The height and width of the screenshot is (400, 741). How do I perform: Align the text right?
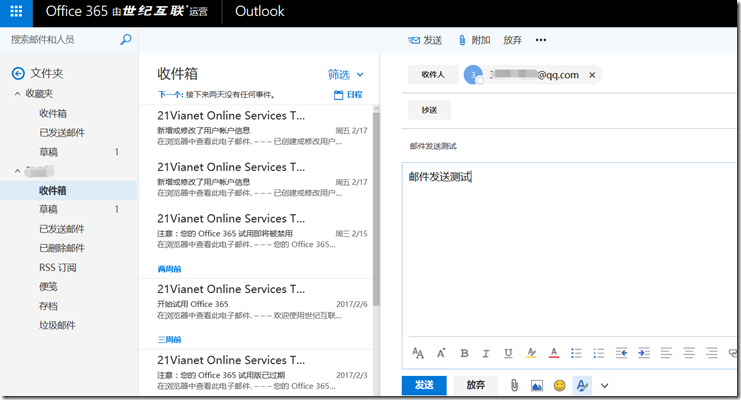click(x=712, y=353)
